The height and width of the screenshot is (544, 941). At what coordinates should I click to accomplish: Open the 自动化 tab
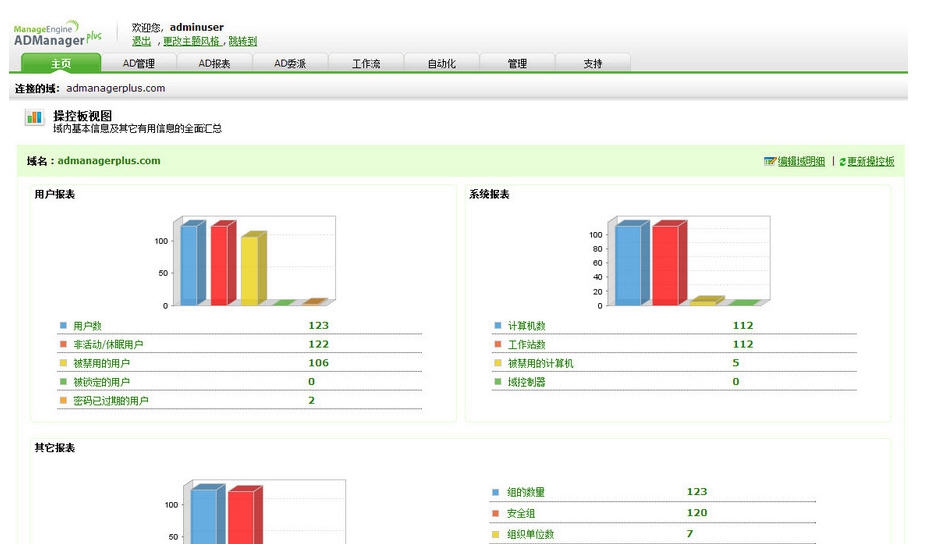(441, 63)
